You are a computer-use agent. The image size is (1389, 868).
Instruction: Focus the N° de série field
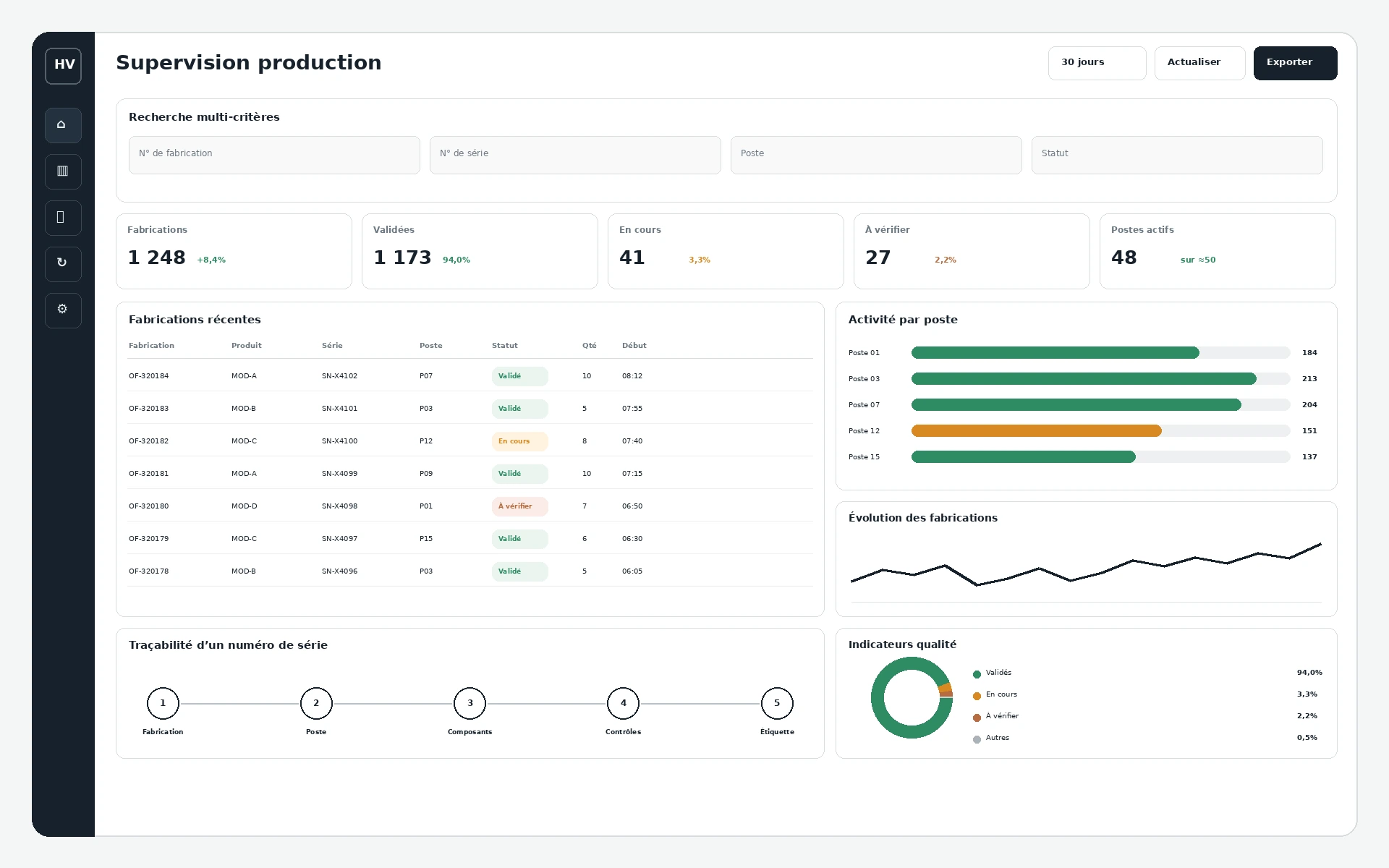tap(575, 155)
